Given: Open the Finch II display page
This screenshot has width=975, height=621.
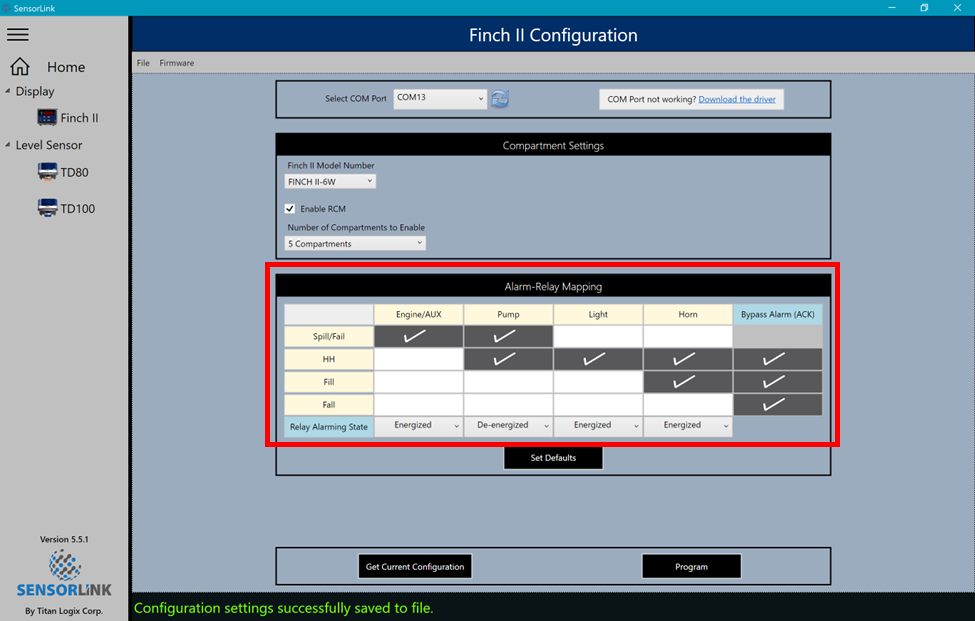Looking at the screenshot, I should coord(77,117).
